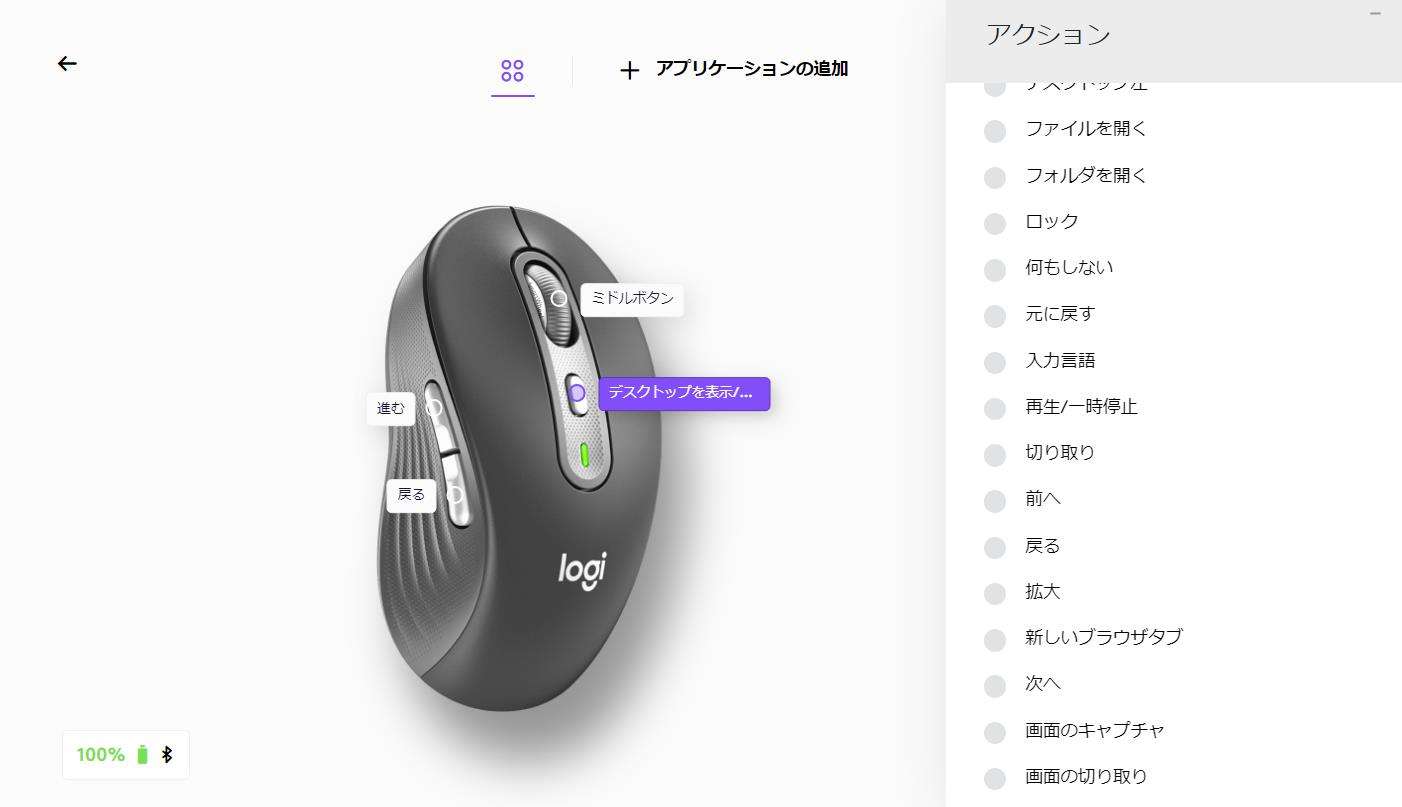The width and height of the screenshot is (1402, 807).
Task: Click the plus icon to add an application
Action: click(629, 70)
